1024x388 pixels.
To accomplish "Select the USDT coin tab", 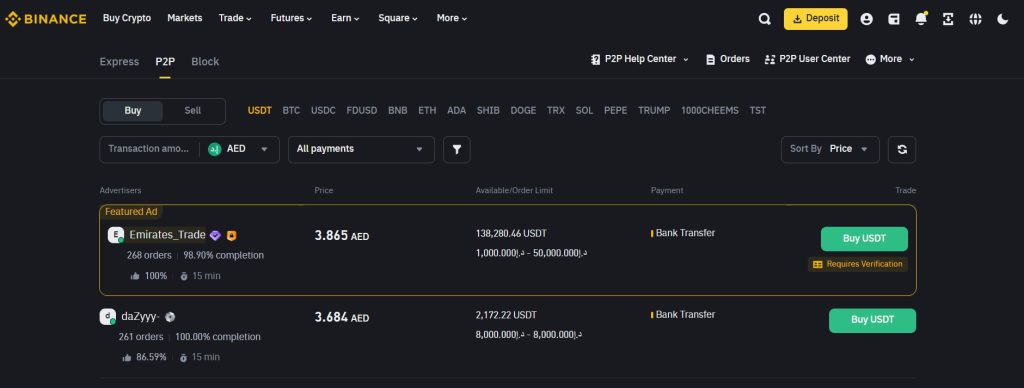I will click(259, 111).
